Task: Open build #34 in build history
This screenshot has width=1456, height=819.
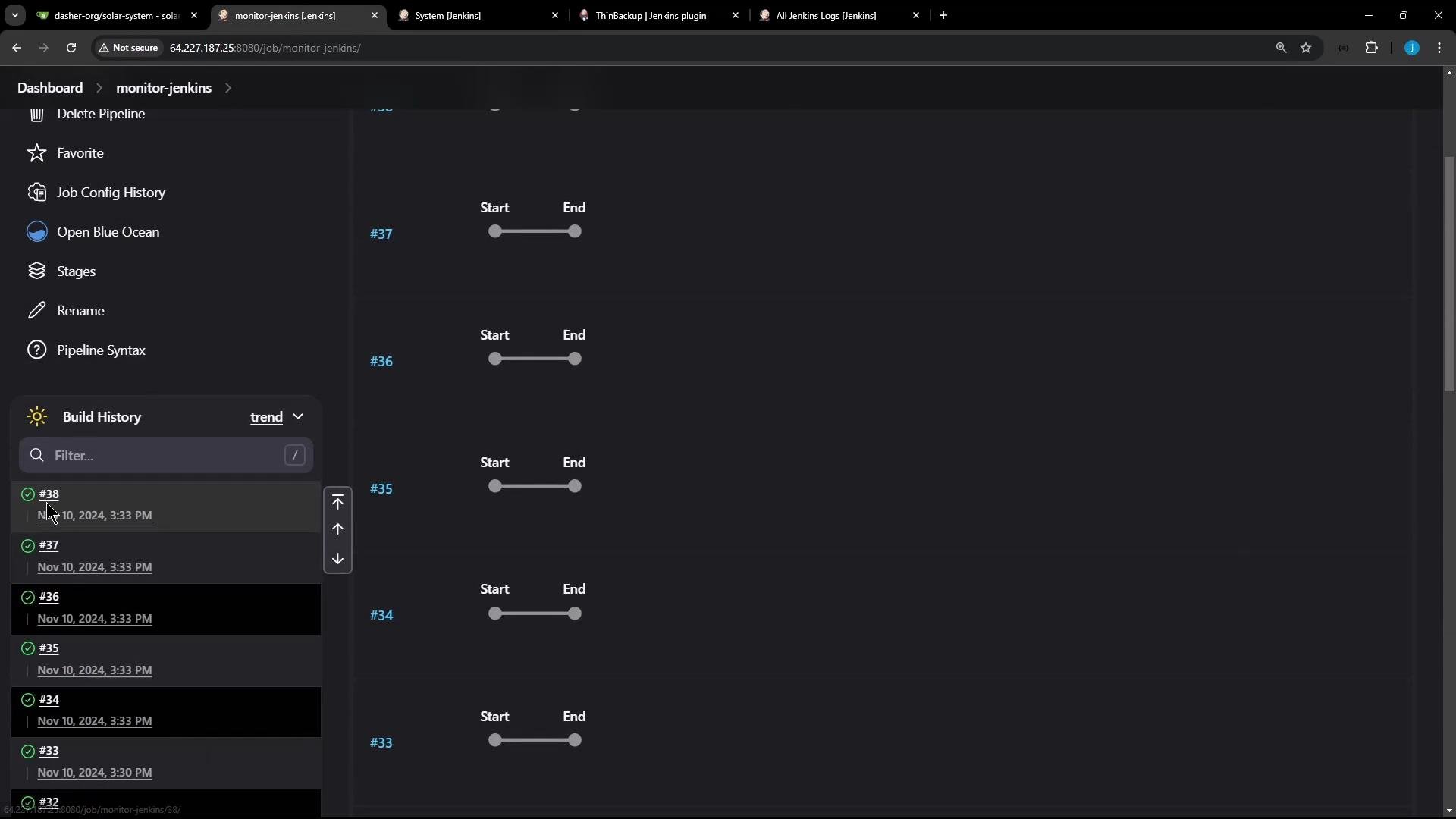Action: [x=49, y=700]
